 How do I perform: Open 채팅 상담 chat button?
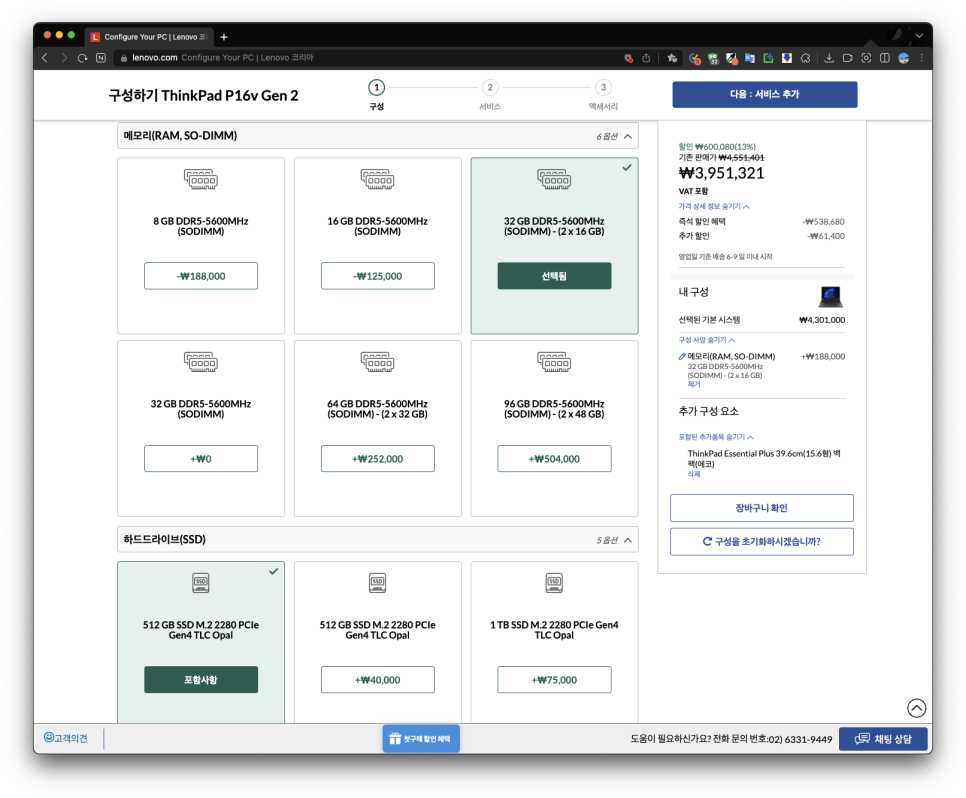pyautogui.click(x=883, y=738)
